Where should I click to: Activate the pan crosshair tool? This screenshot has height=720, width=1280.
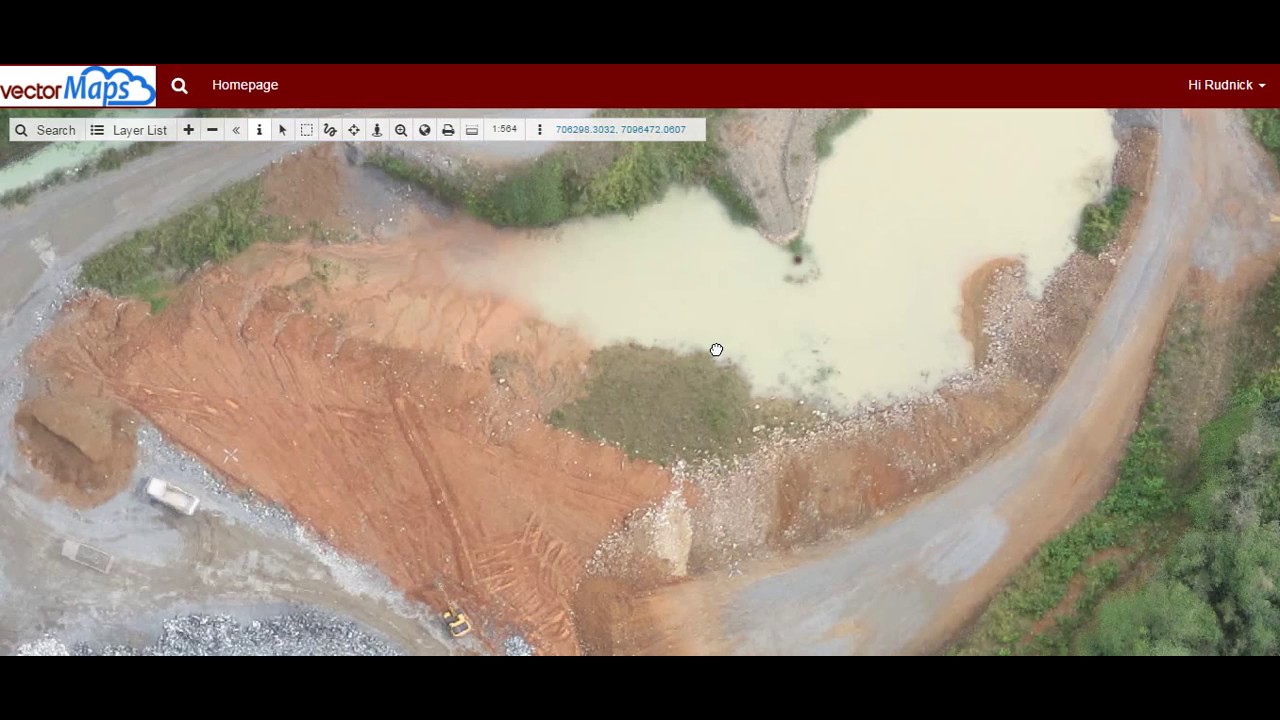[x=354, y=130]
